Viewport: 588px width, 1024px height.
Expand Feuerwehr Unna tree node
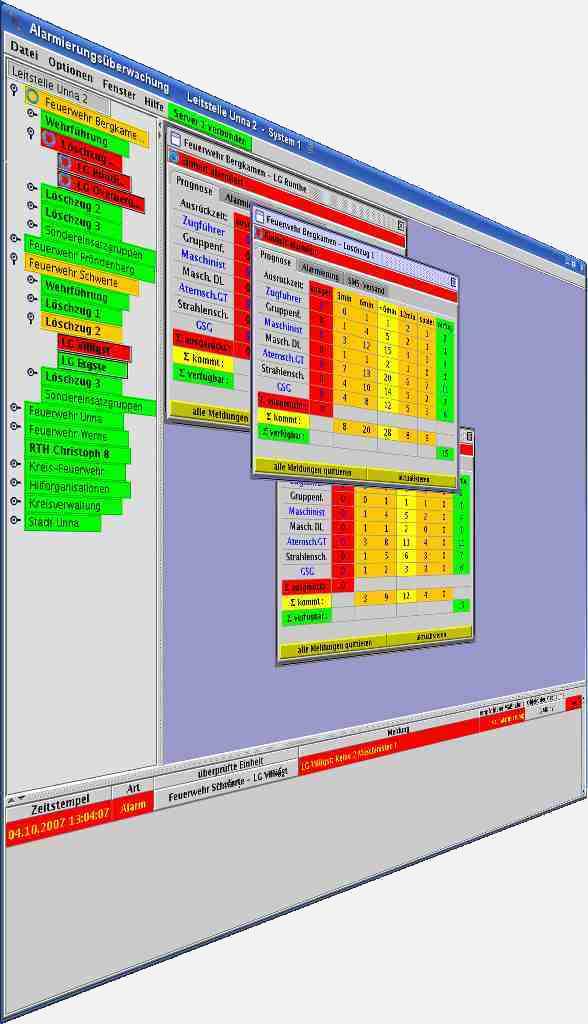pyautogui.click(x=16, y=408)
